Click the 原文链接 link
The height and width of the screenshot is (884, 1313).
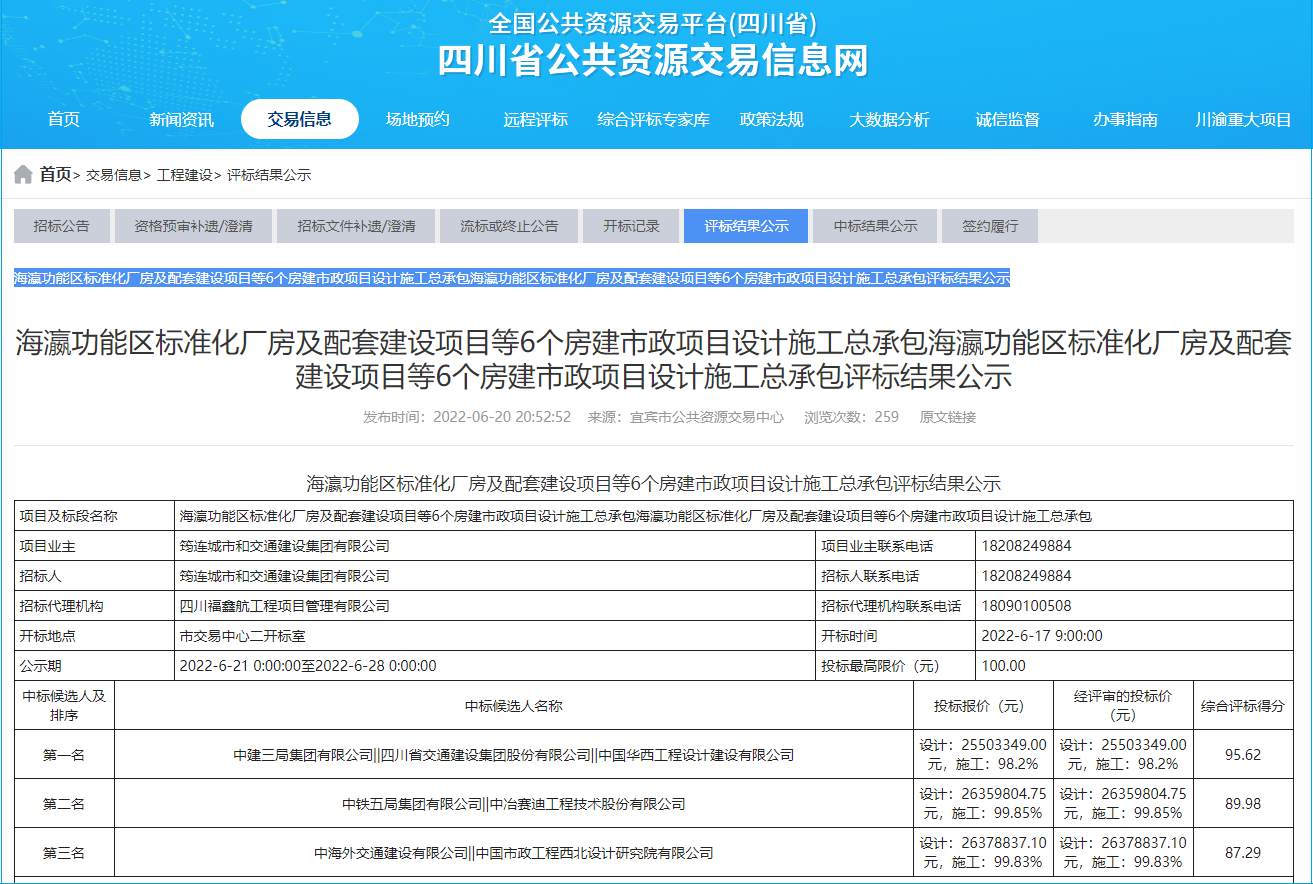click(947, 417)
